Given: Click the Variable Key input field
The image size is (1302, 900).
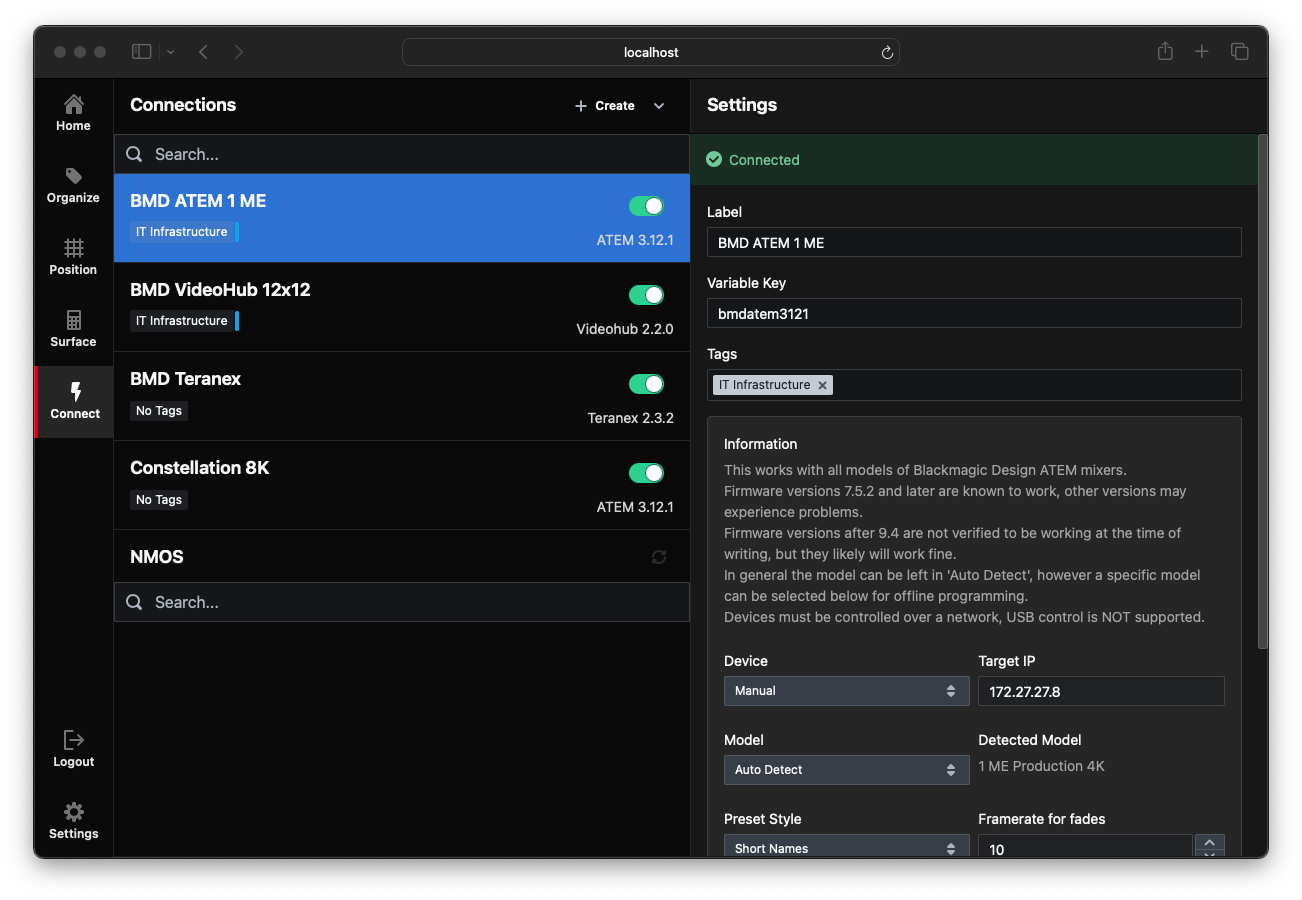Looking at the screenshot, I should 974,313.
